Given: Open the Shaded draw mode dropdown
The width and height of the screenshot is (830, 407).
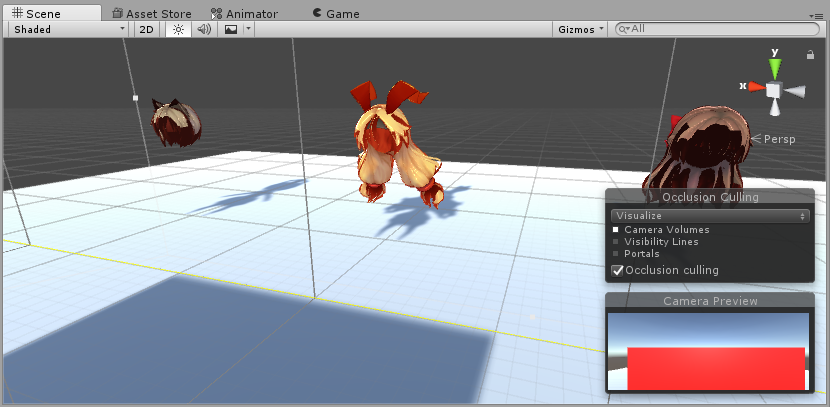Looking at the screenshot, I should [x=69, y=30].
